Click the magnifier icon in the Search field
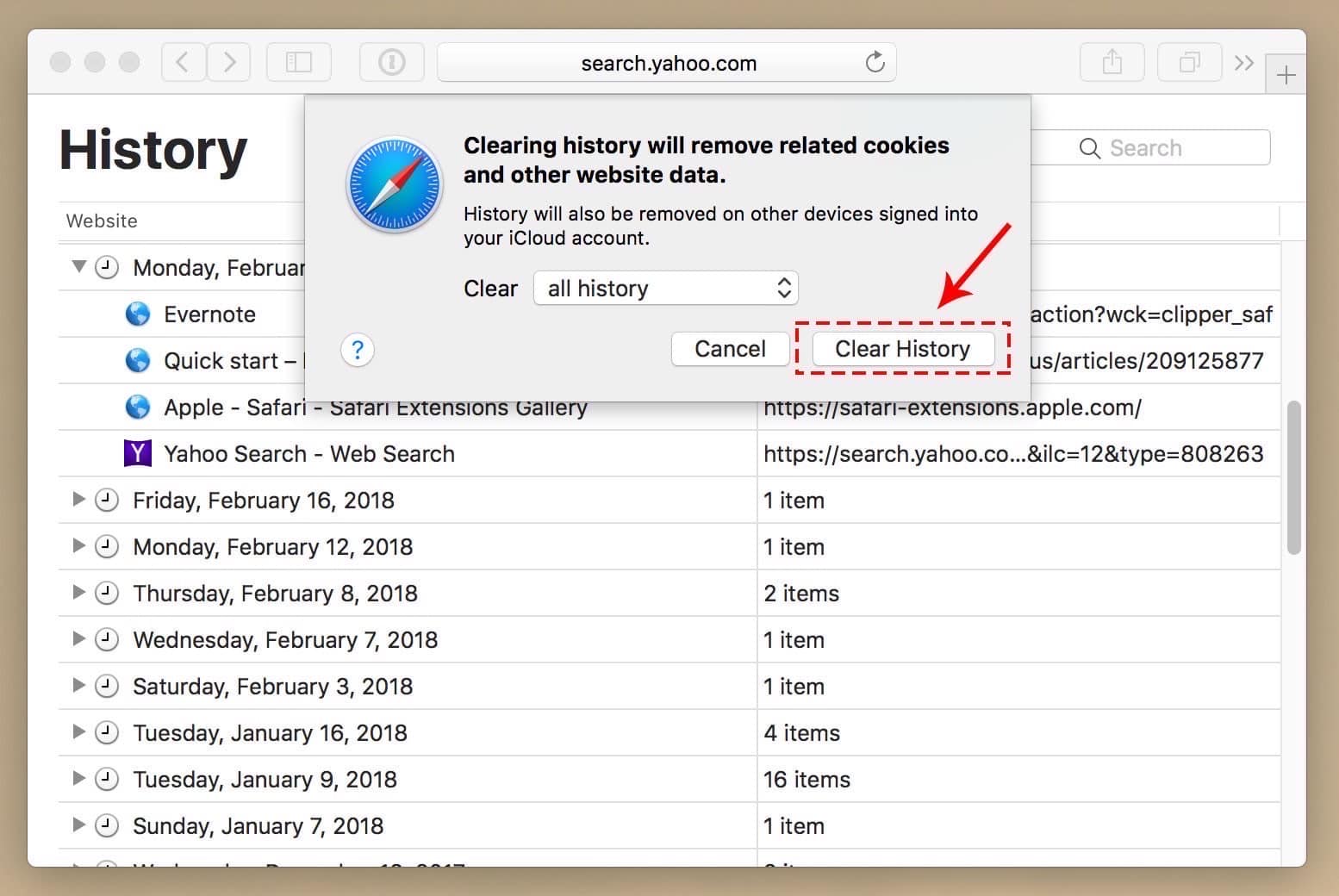The height and width of the screenshot is (896, 1339). click(1090, 148)
